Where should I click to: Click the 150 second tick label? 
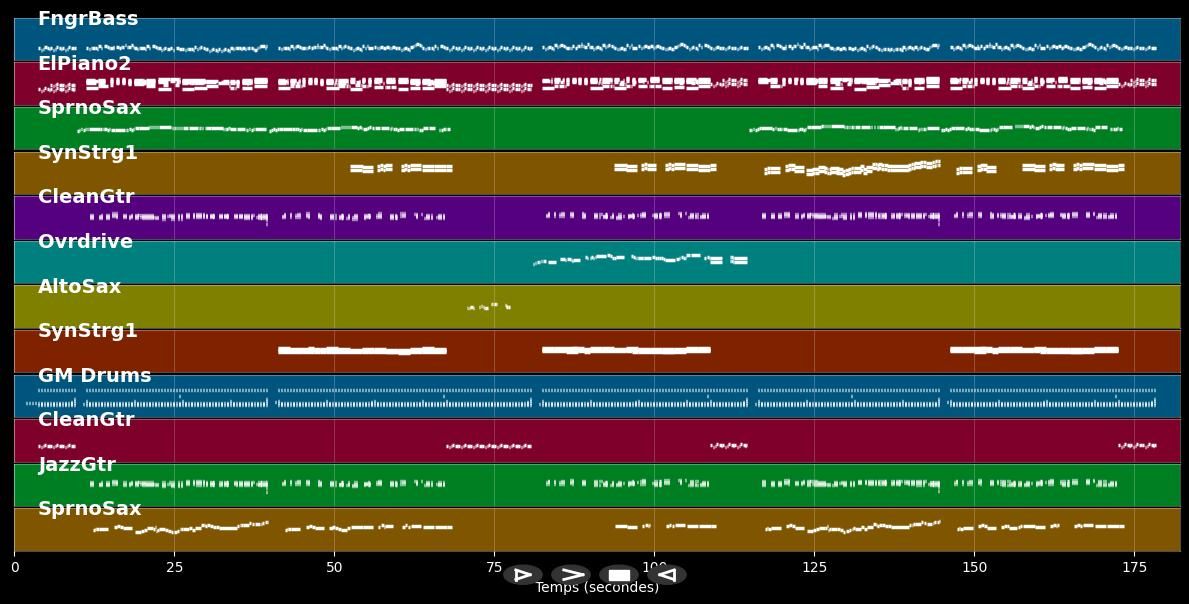coord(974,567)
